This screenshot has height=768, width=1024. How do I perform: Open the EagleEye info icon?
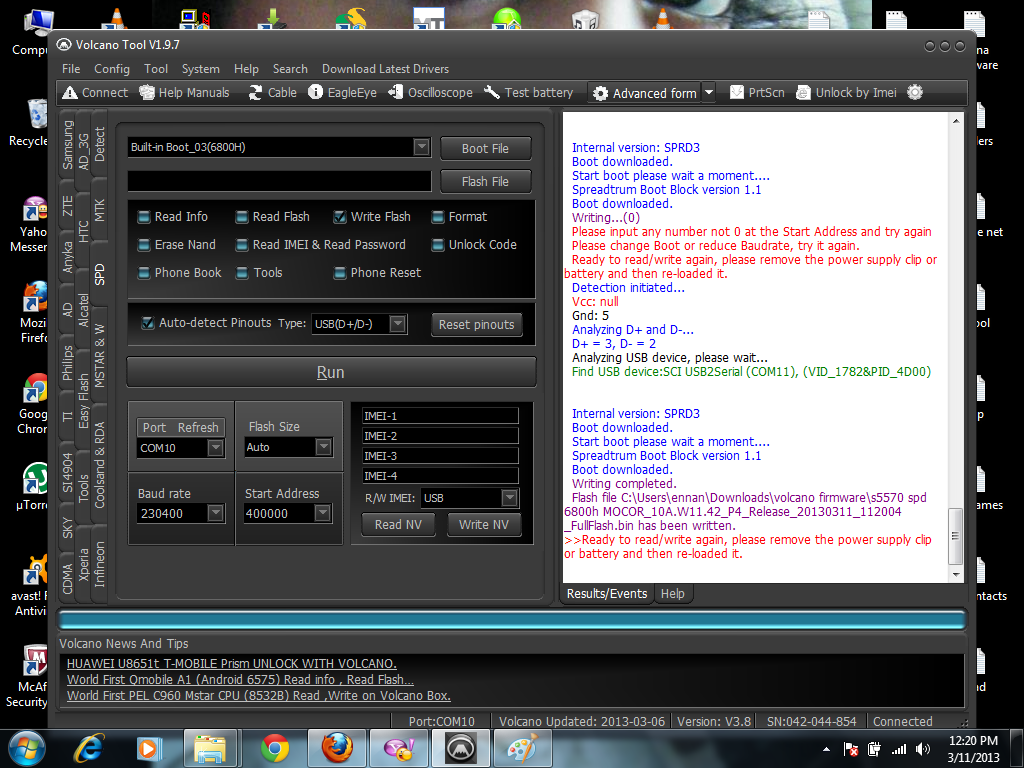(315, 92)
